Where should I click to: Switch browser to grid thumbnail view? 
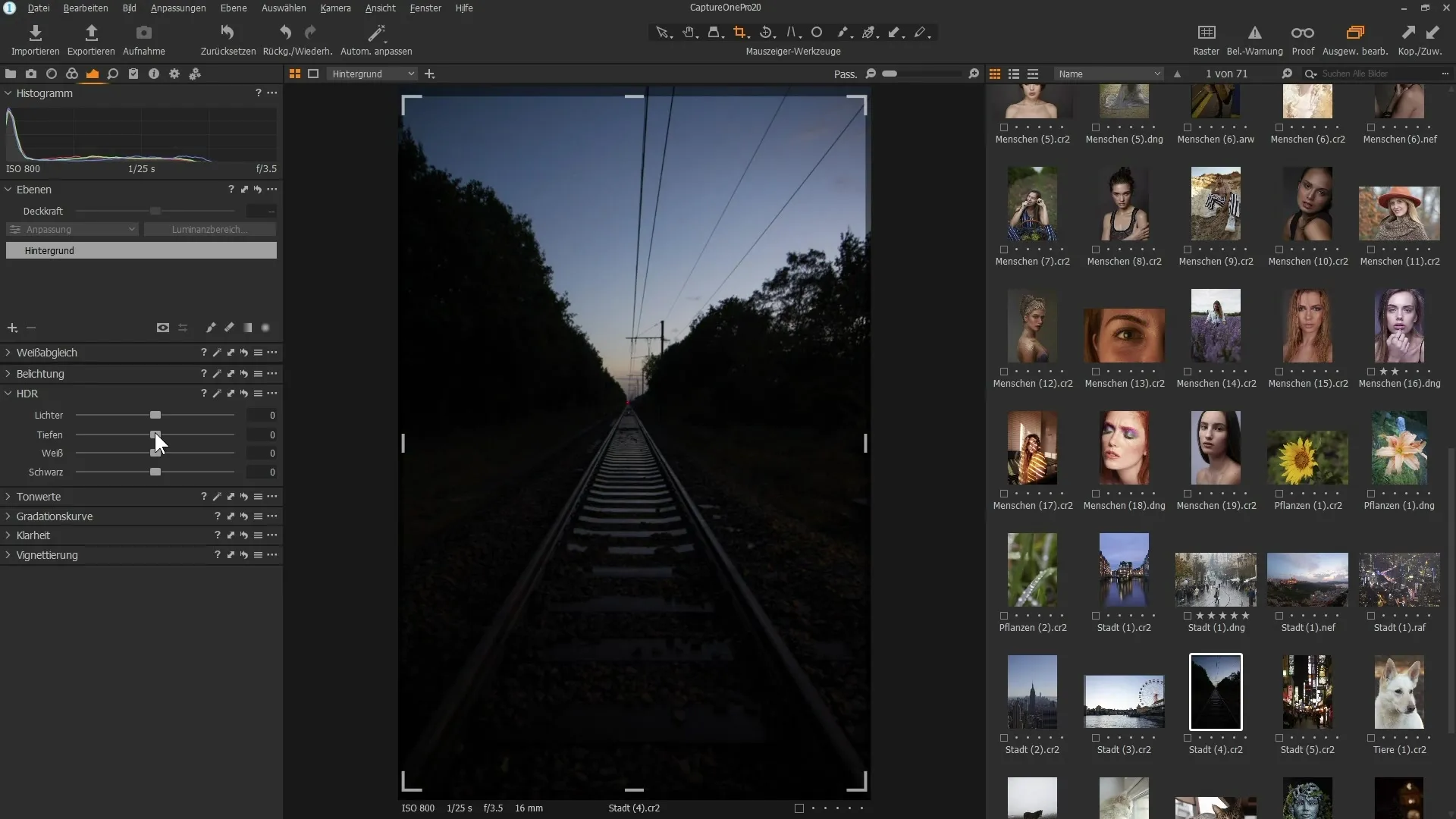pyautogui.click(x=995, y=74)
